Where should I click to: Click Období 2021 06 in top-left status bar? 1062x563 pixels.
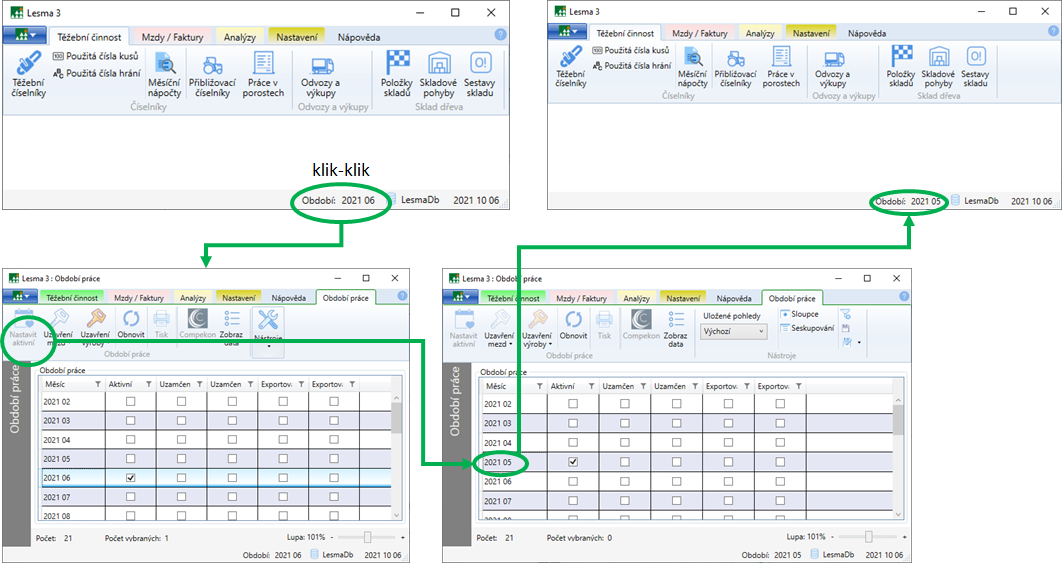[x=339, y=201]
